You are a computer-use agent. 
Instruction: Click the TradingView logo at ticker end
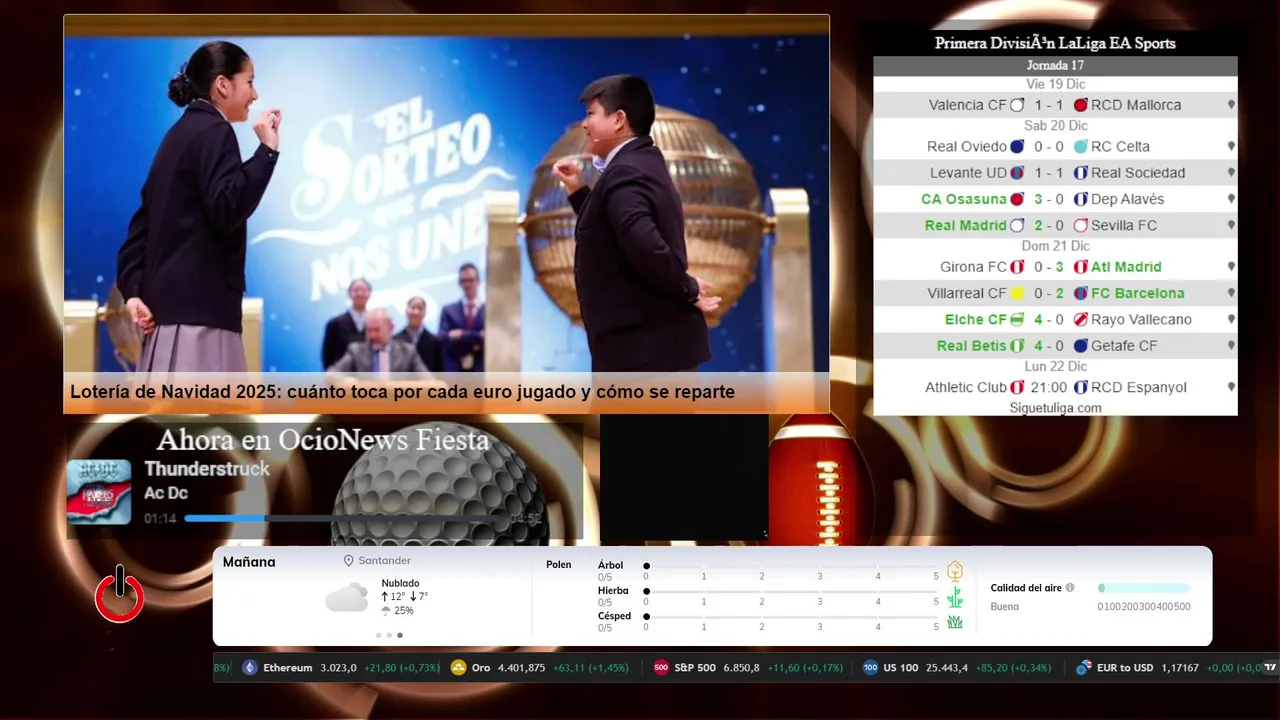(1270, 667)
